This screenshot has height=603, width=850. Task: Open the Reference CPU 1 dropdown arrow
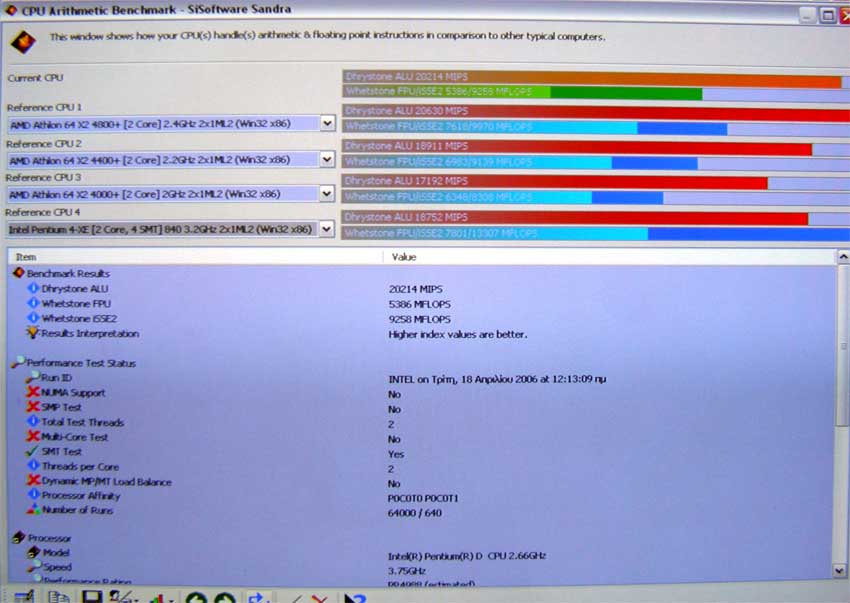coord(327,123)
